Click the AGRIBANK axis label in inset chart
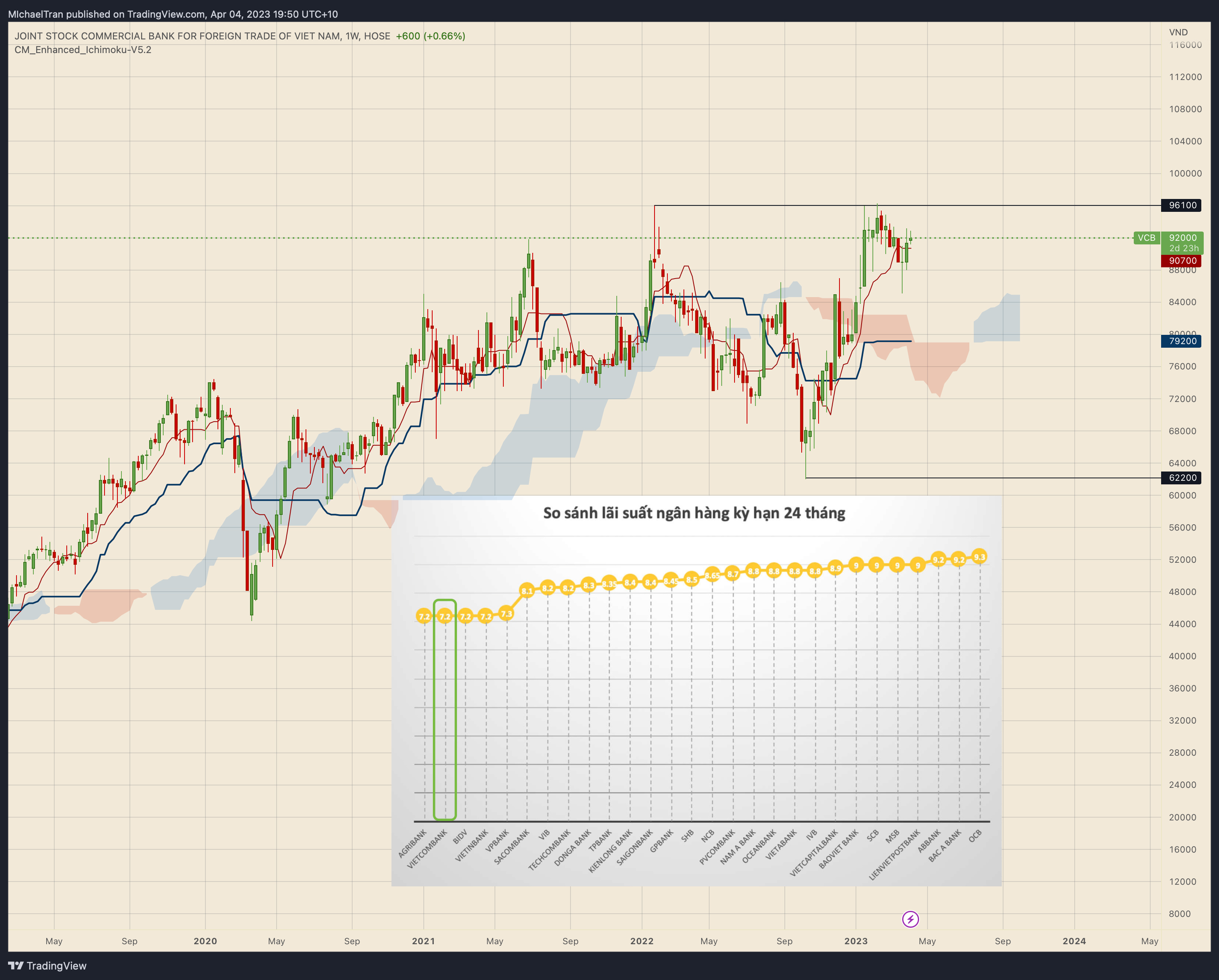Viewport: 1219px width, 980px height. tap(413, 844)
